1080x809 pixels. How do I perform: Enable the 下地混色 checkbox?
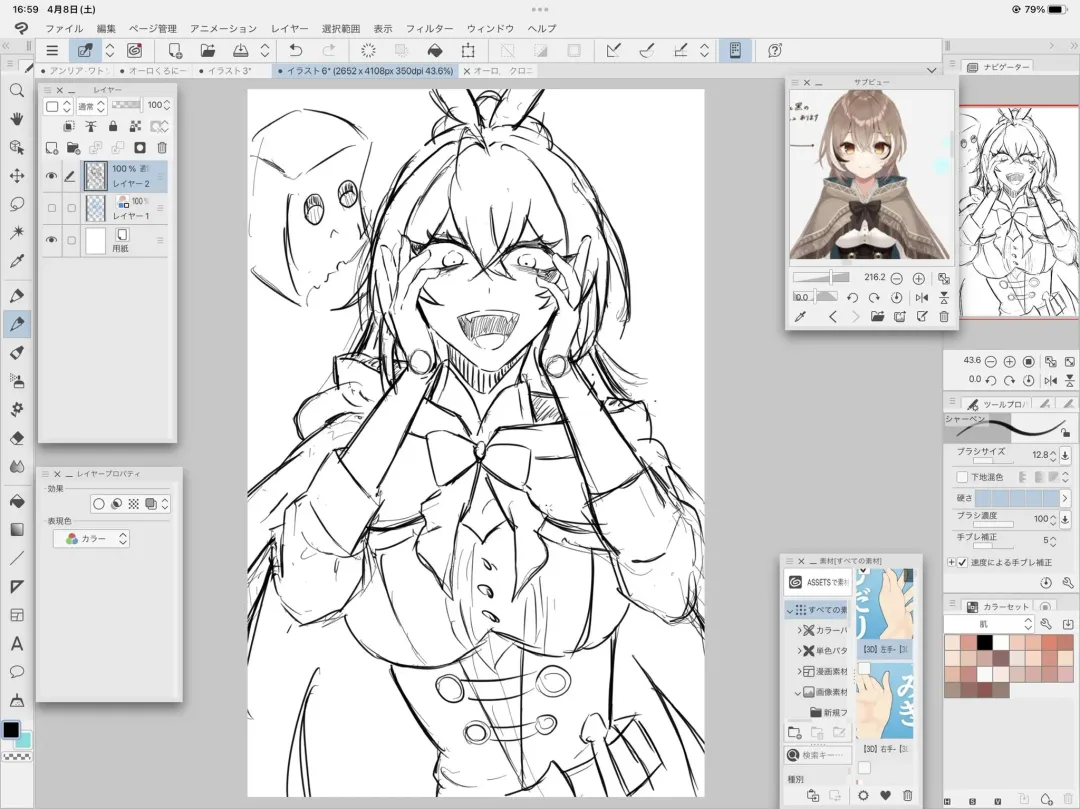pyautogui.click(x=962, y=478)
